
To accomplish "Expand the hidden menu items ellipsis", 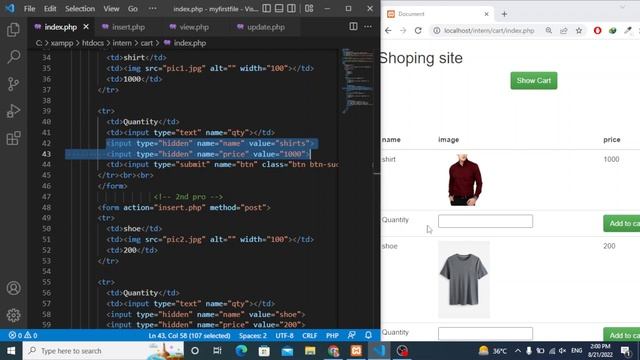I will [x=152, y=9].
